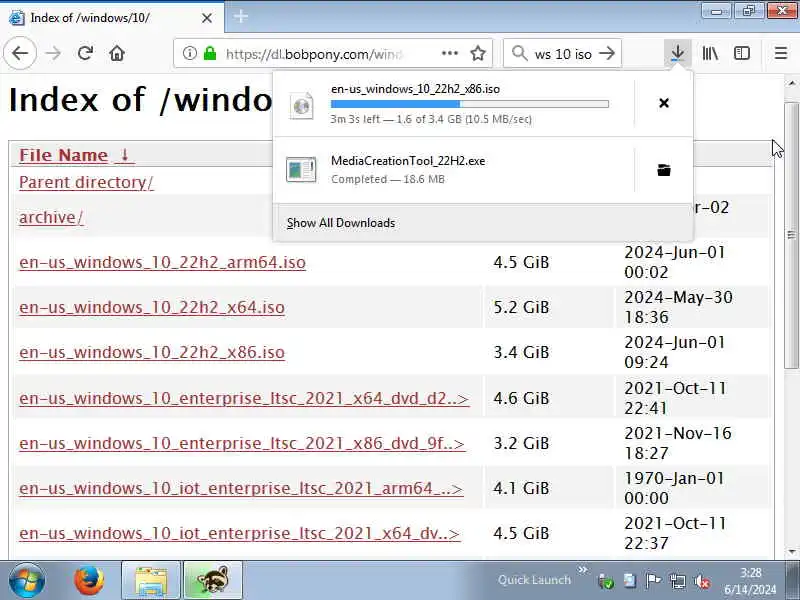The height and width of the screenshot is (600, 800).
Task: Click the en-us_windows_10_22h2_x86.iso link
Action: pyautogui.click(x=152, y=352)
